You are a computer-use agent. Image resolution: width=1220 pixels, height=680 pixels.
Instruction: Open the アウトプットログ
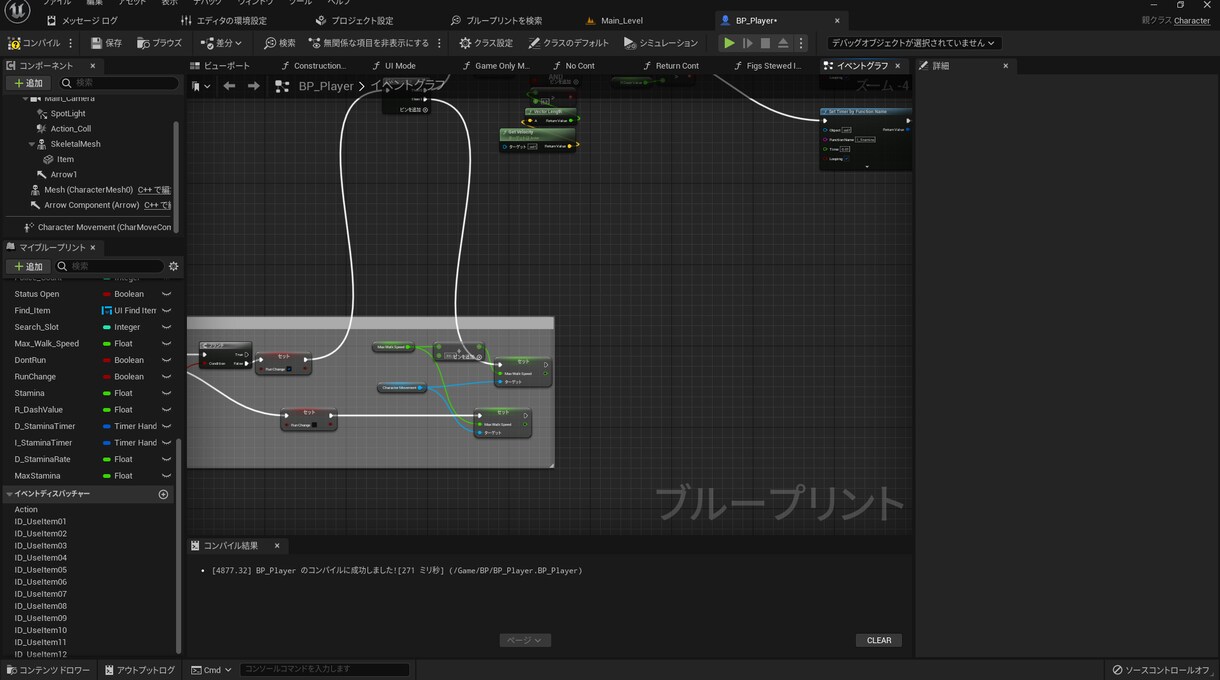pyautogui.click(x=140, y=670)
